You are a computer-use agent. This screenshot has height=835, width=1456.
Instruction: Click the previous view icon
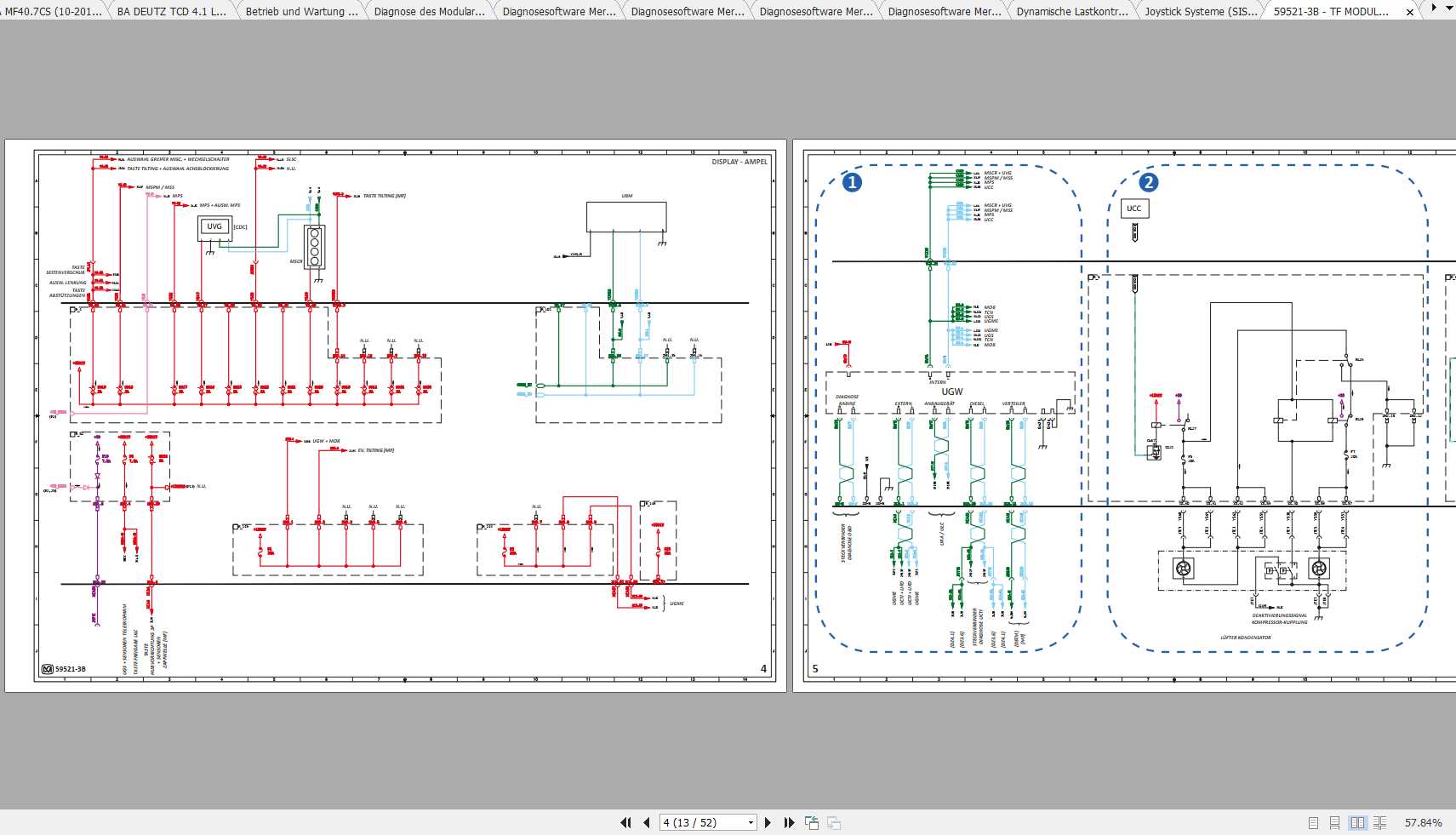point(812,822)
